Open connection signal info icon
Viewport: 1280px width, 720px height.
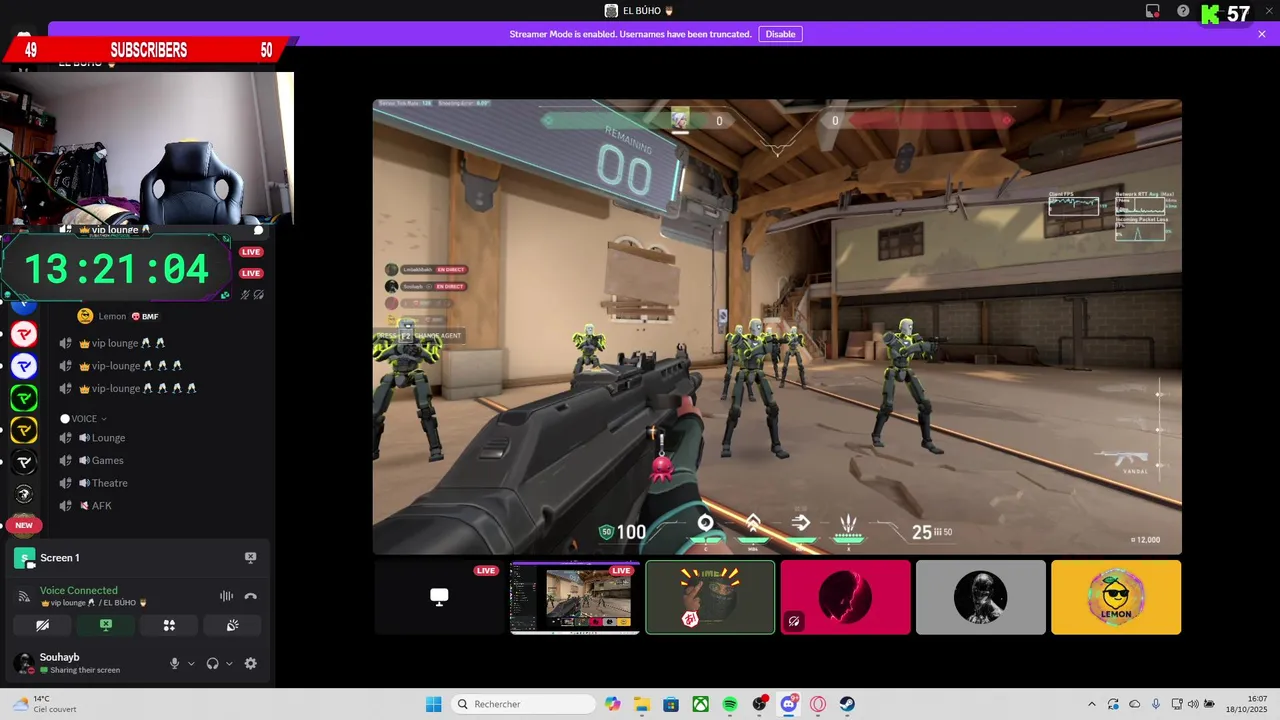pos(24,596)
